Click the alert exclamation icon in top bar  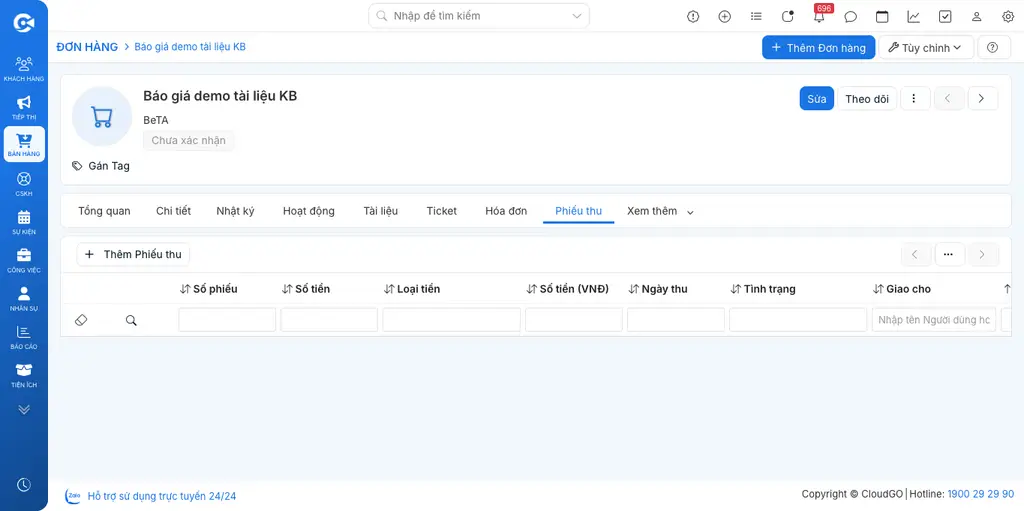pyautogui.click(x=693, y=16)
